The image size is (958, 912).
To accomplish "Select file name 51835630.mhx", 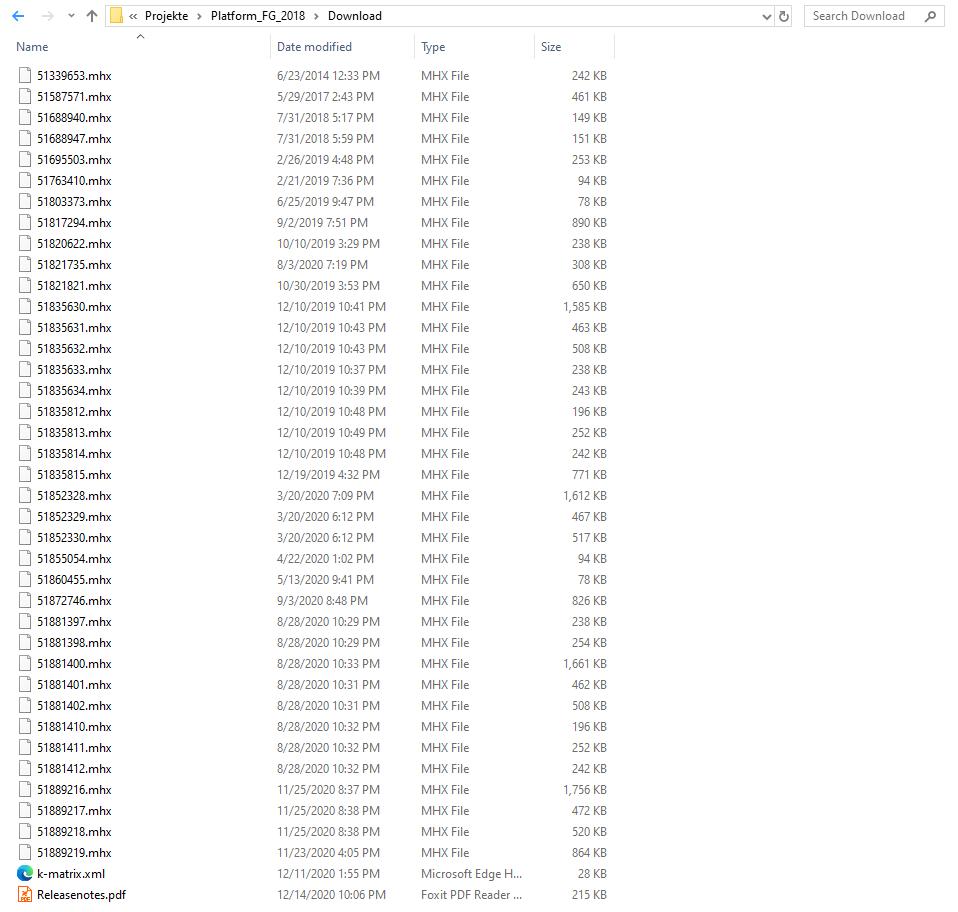I will coord(74,307).
